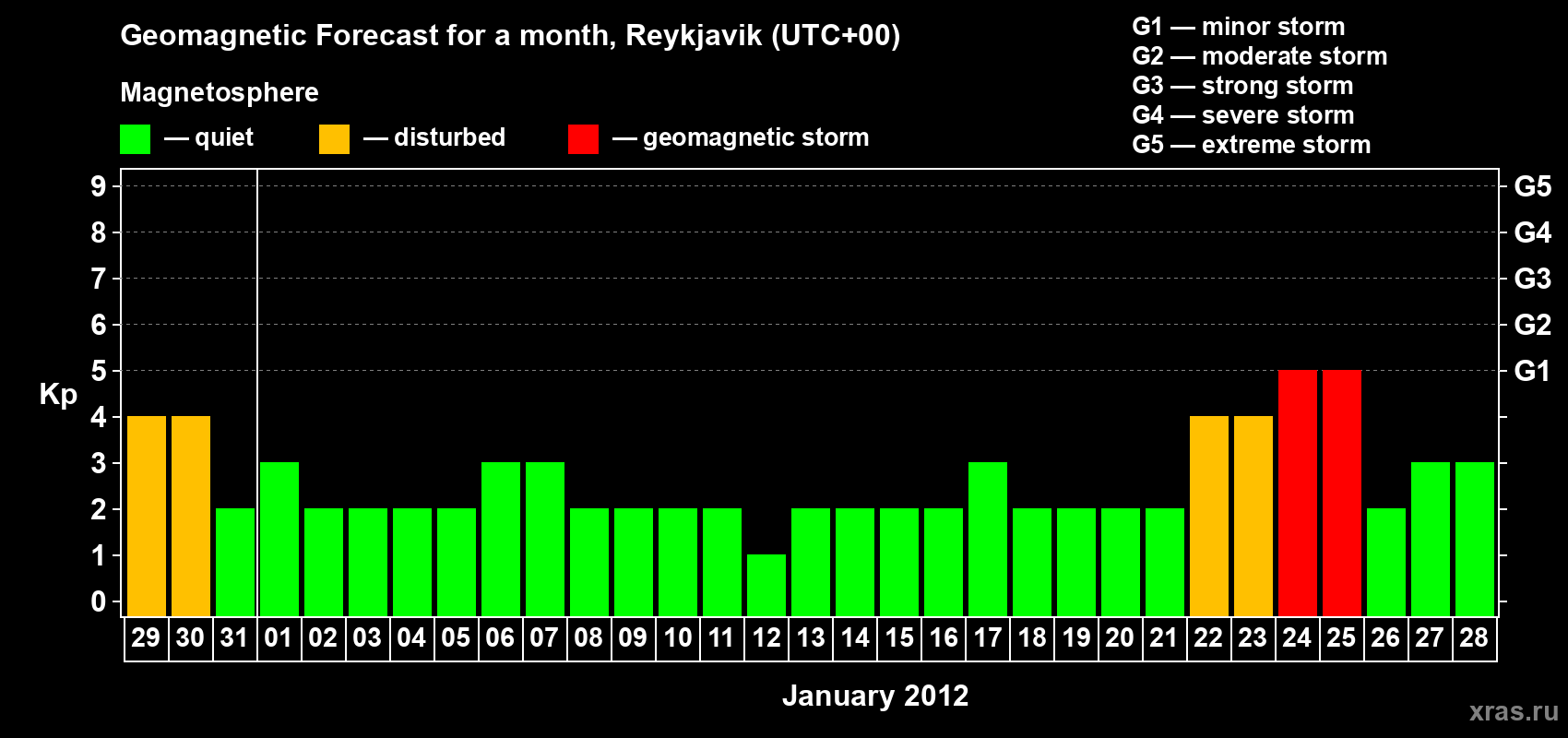This screenshot has width=1568, height=738.
Task: Click the '— quiet' legend label
Action: pyautogui.click(x=208, y=138)
